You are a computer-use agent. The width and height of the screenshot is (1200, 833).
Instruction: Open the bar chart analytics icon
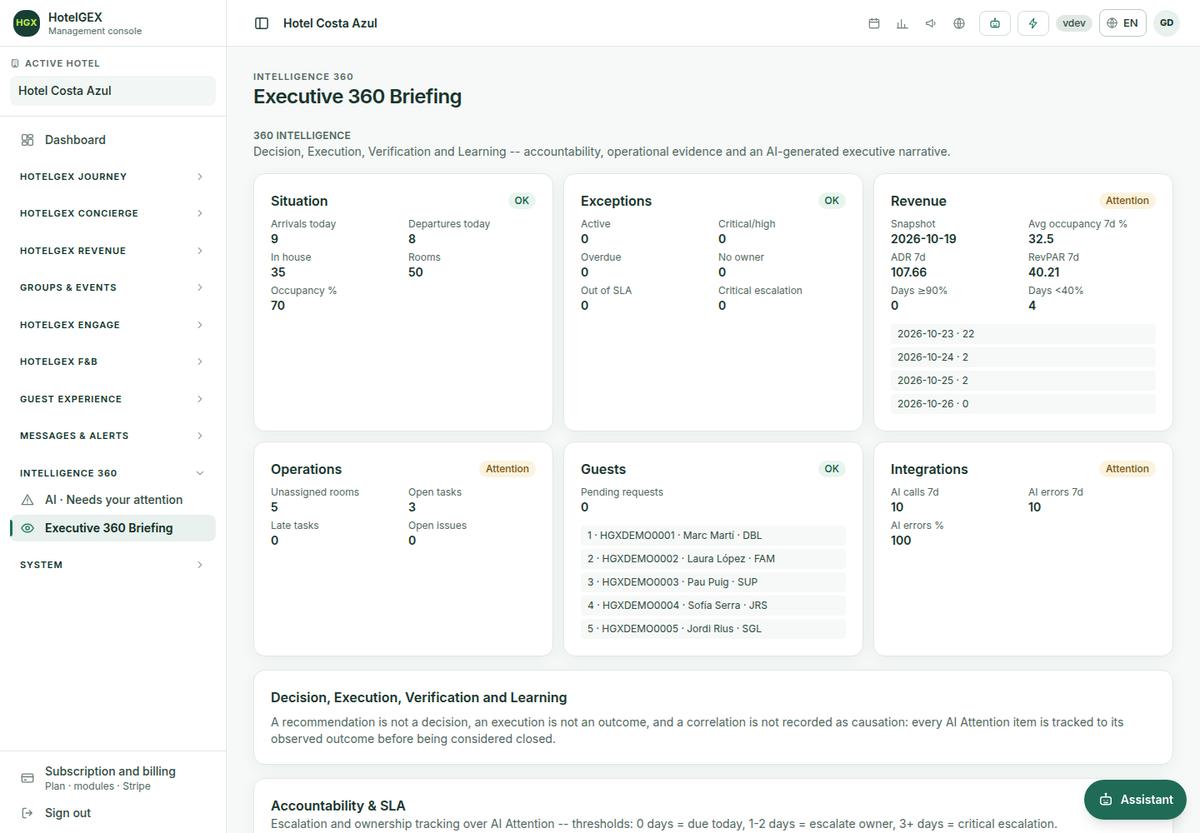pos(902,23)
